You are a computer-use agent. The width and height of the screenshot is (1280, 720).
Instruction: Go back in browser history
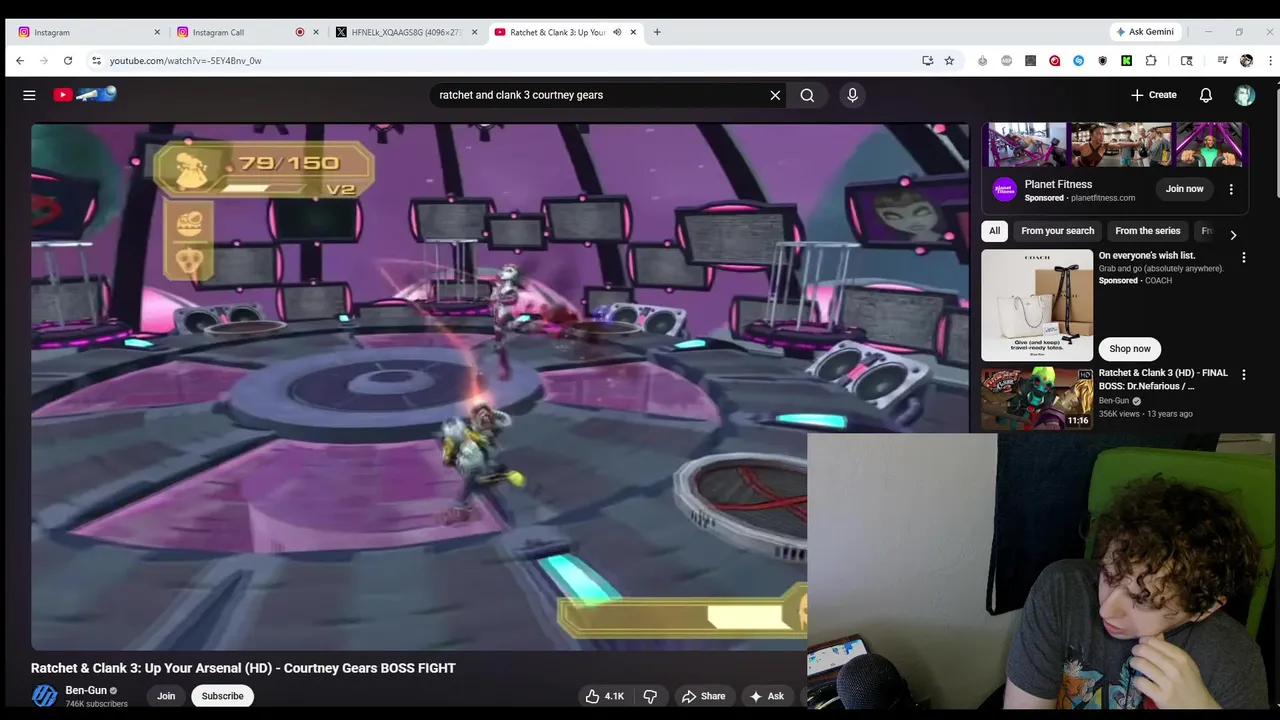tap(20, 61)
